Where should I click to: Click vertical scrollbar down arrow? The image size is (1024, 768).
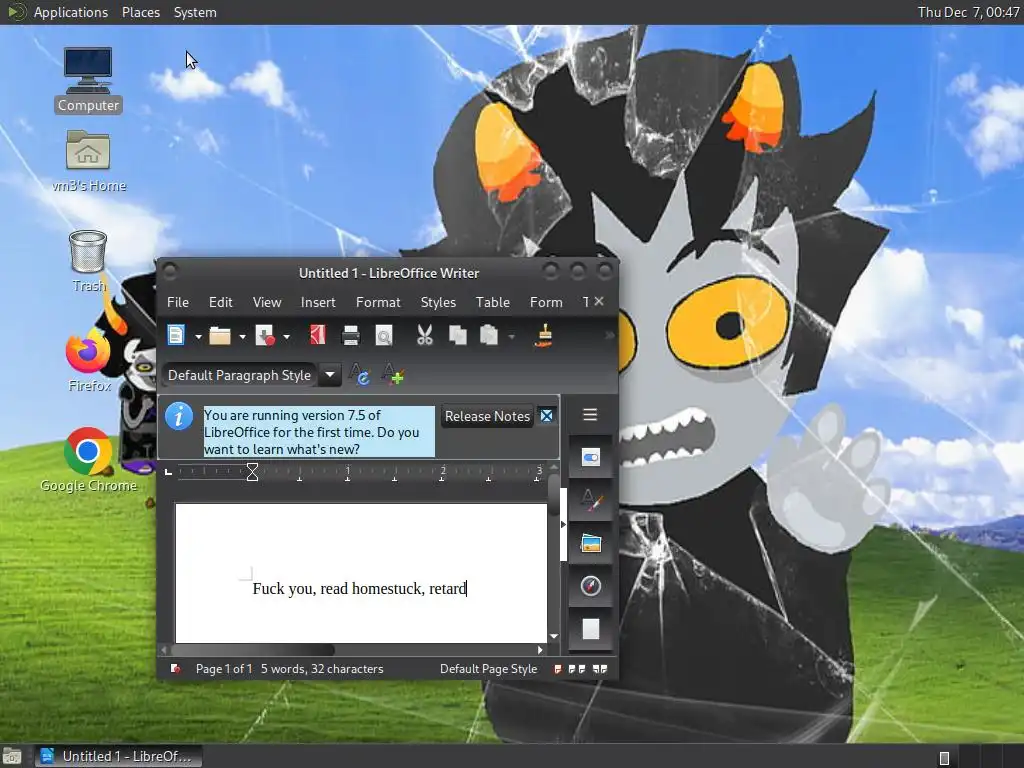coord(554,636)
